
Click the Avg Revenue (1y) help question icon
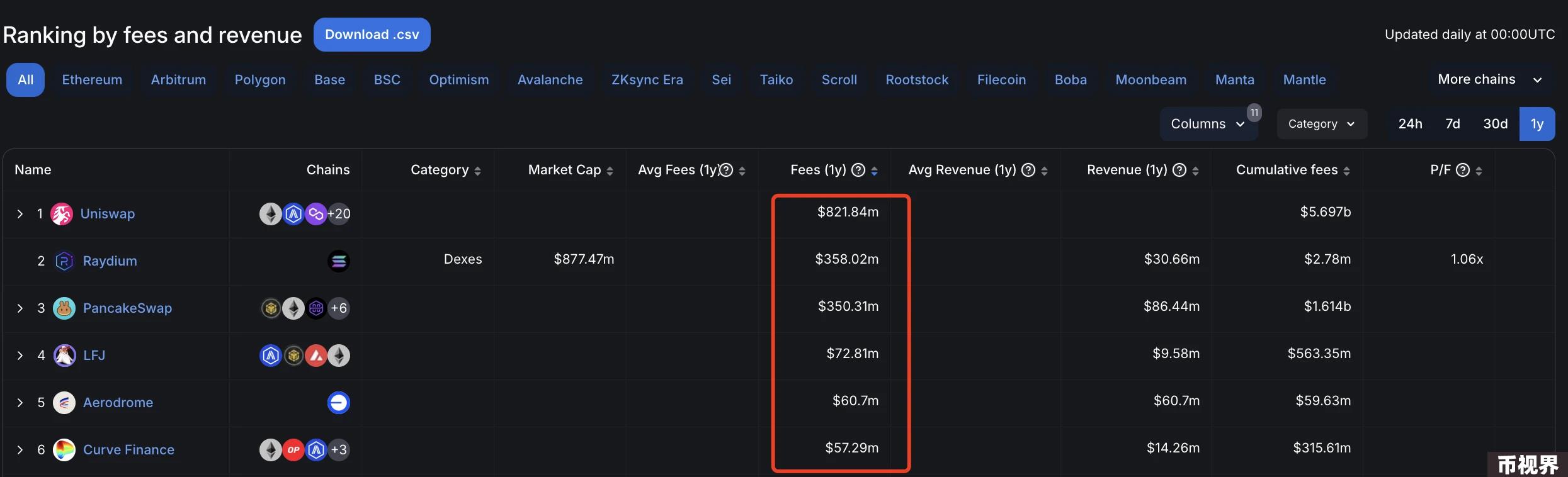(1028, 170)
